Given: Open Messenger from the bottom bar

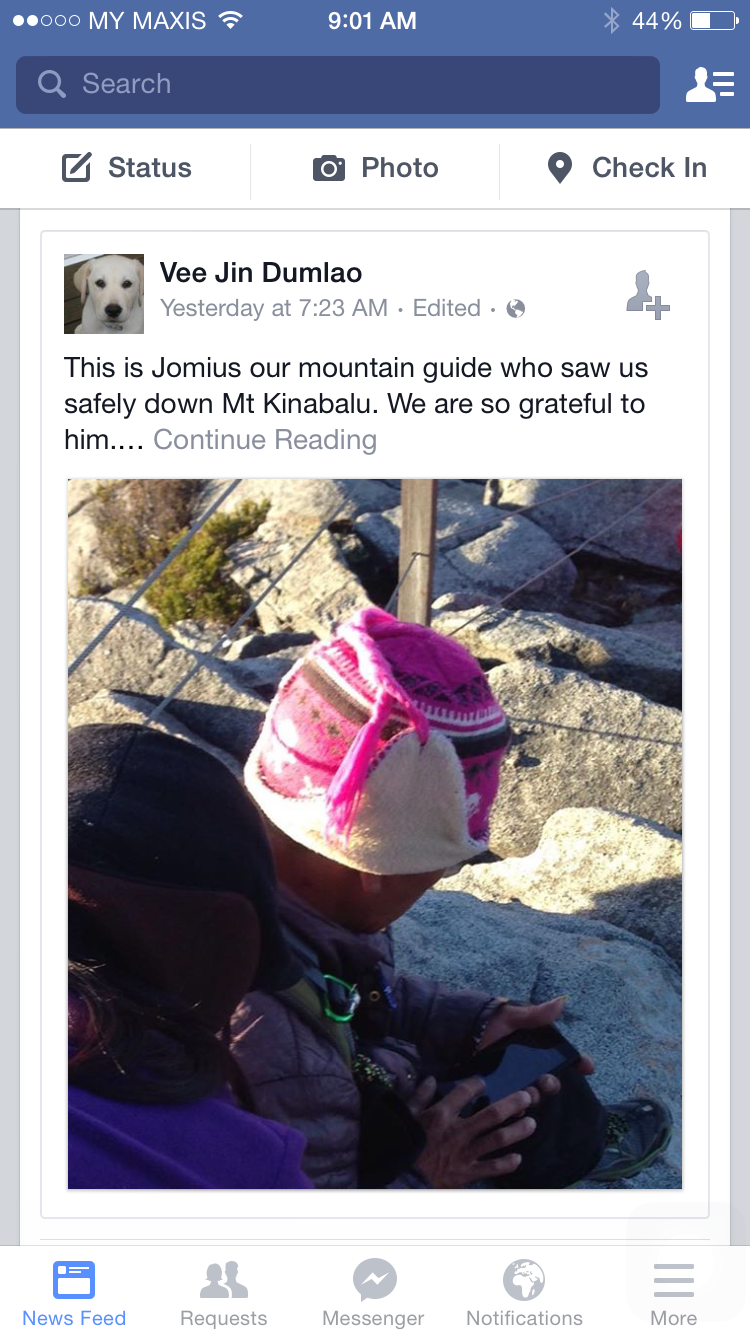Looking at the screenshot, I should pos(374,1292).
